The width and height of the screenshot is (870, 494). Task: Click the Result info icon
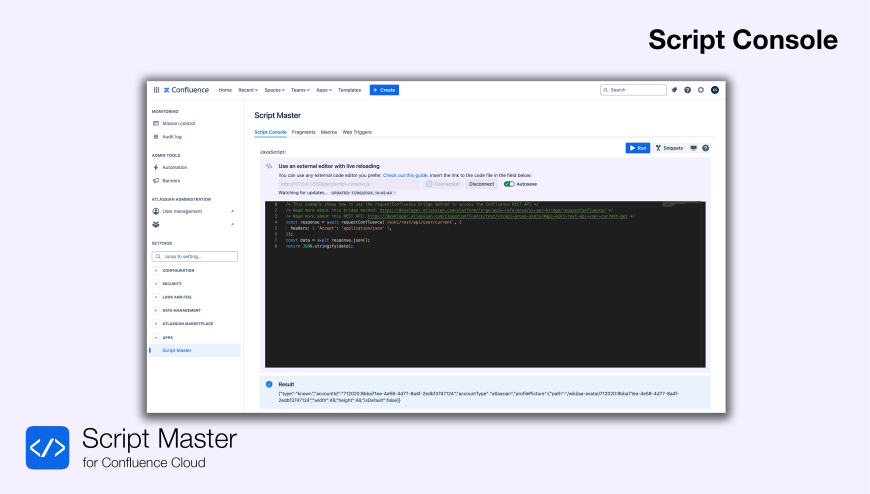click(x=269, y=384)
